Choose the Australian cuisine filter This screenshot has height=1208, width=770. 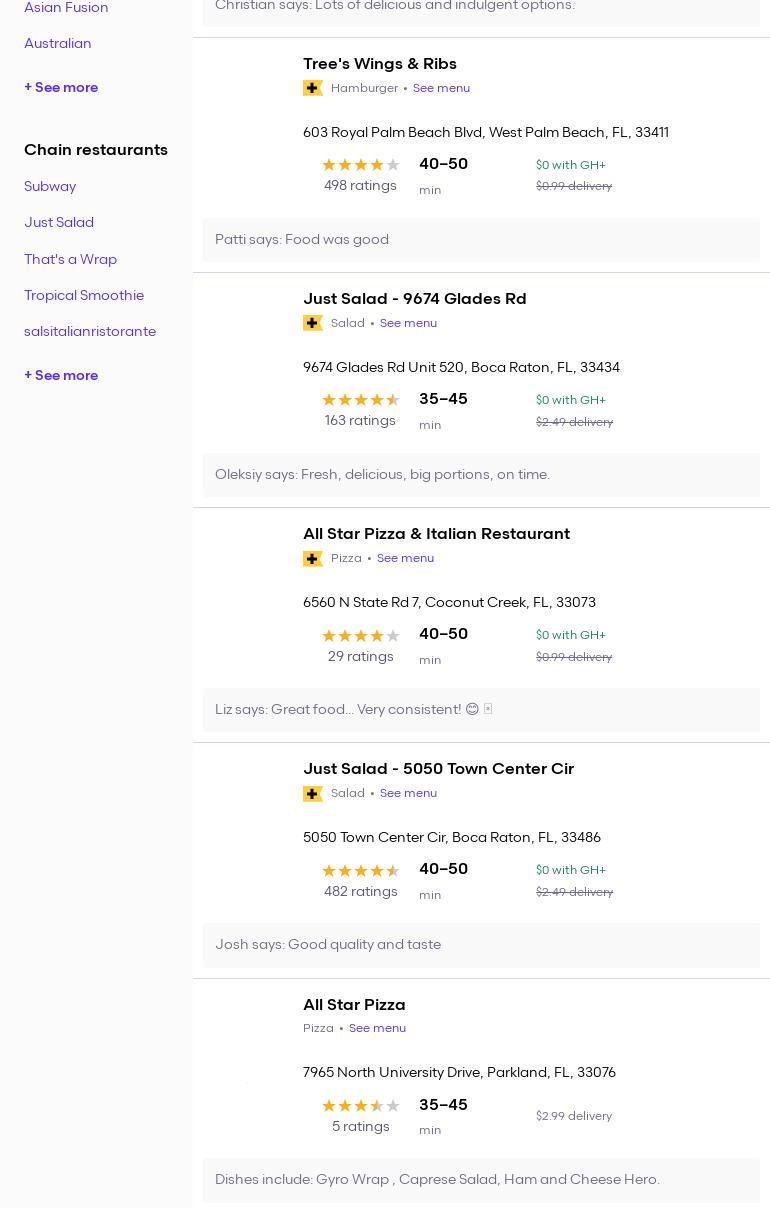(x=58, y=43)
